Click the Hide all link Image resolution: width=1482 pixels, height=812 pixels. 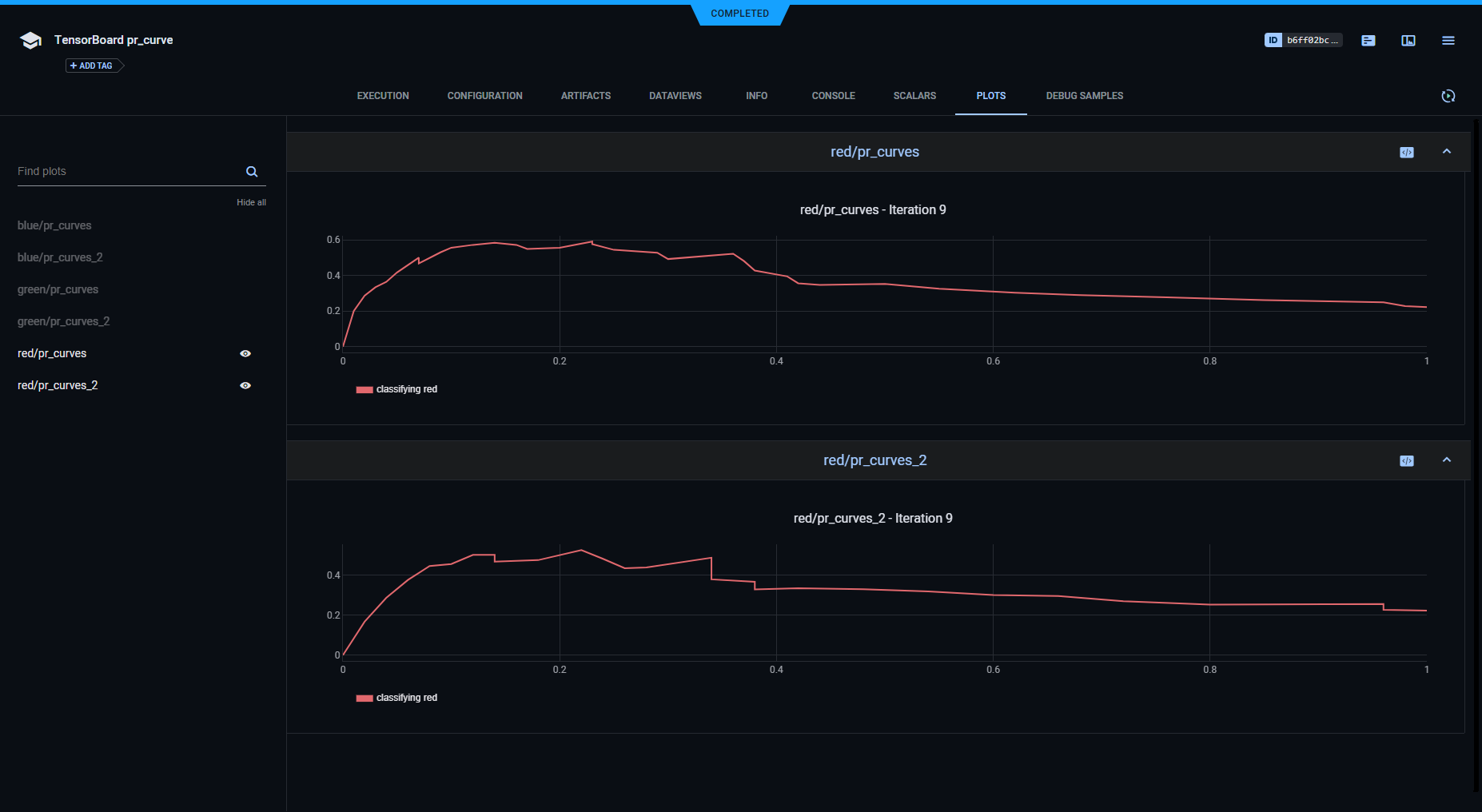(251, 202)
